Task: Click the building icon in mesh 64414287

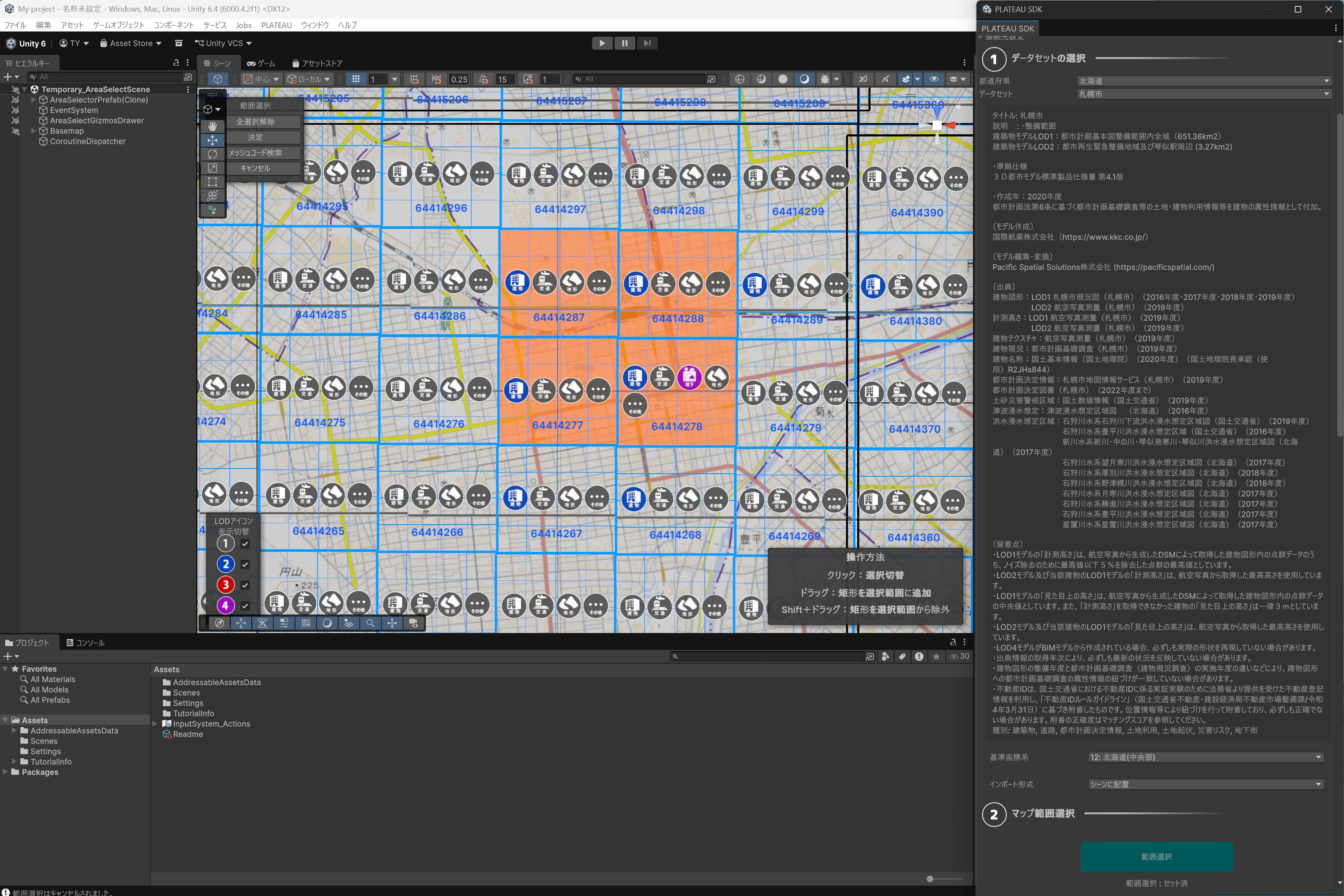Action: pyautogui.click(x=516, y=282)
